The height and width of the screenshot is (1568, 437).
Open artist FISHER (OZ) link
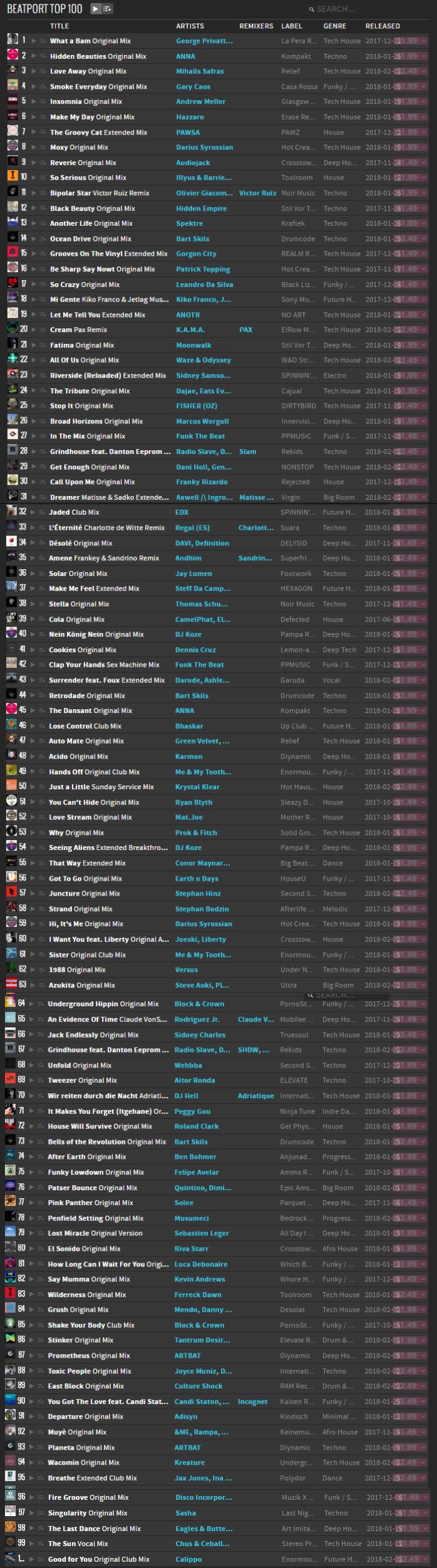[x=197, y=406]
